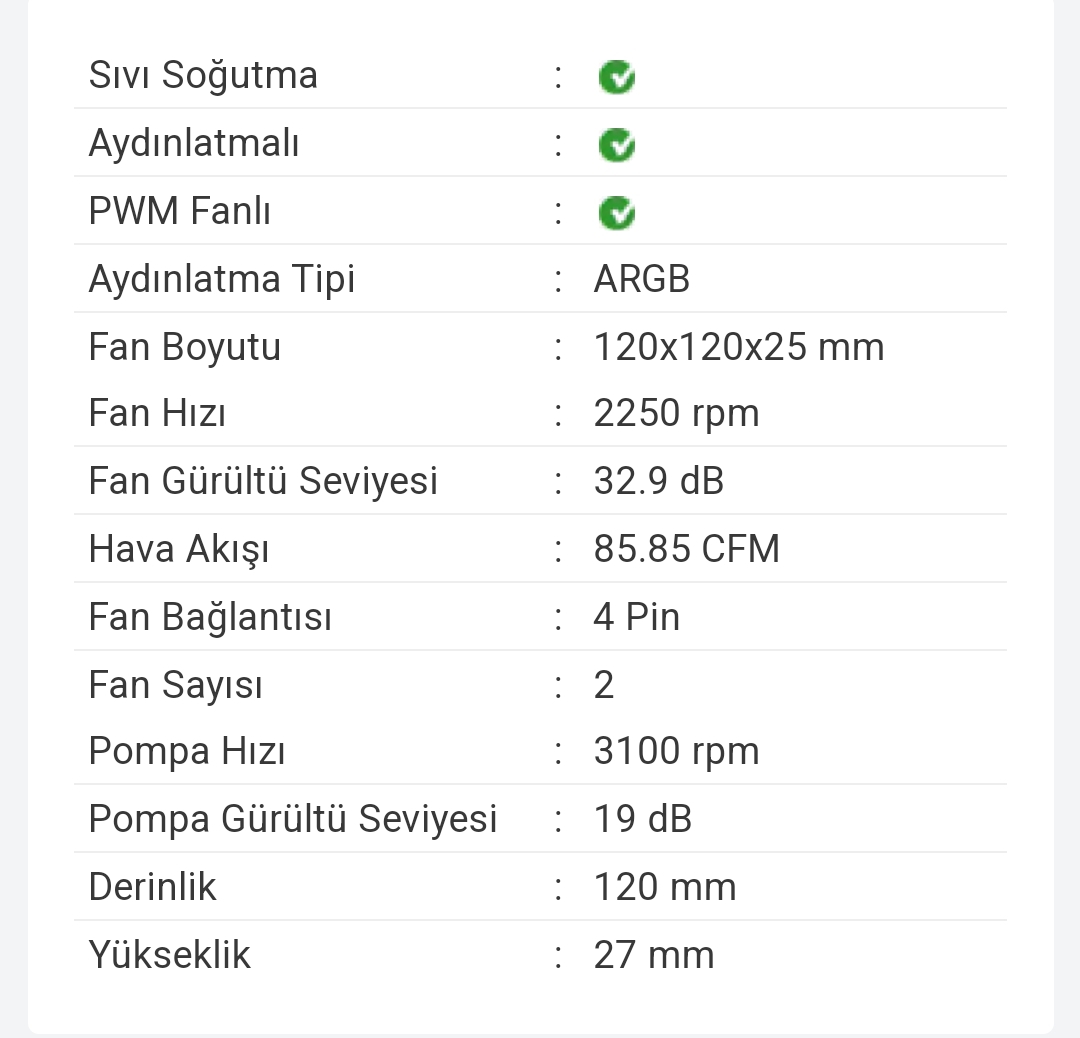This screenshot has width=1080, height=1038.
Task: Click the green check icon beside Aydınlatmalı
Action: 617,145
